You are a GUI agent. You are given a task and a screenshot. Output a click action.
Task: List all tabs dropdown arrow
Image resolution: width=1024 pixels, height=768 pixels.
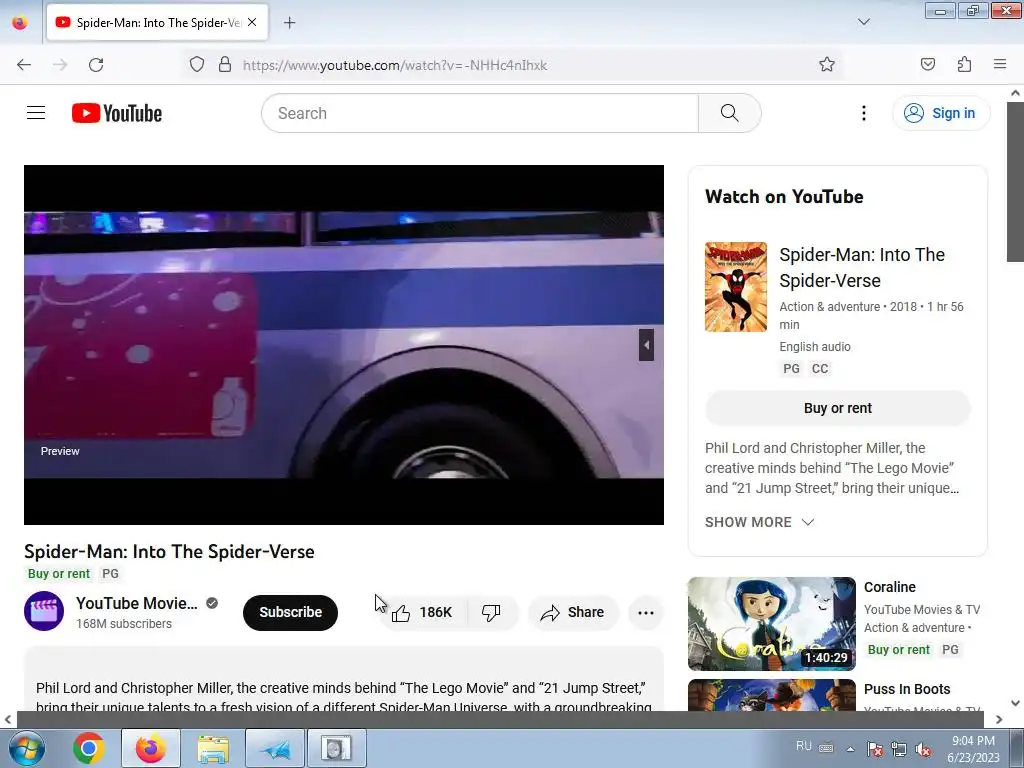[x=863, y=22]
